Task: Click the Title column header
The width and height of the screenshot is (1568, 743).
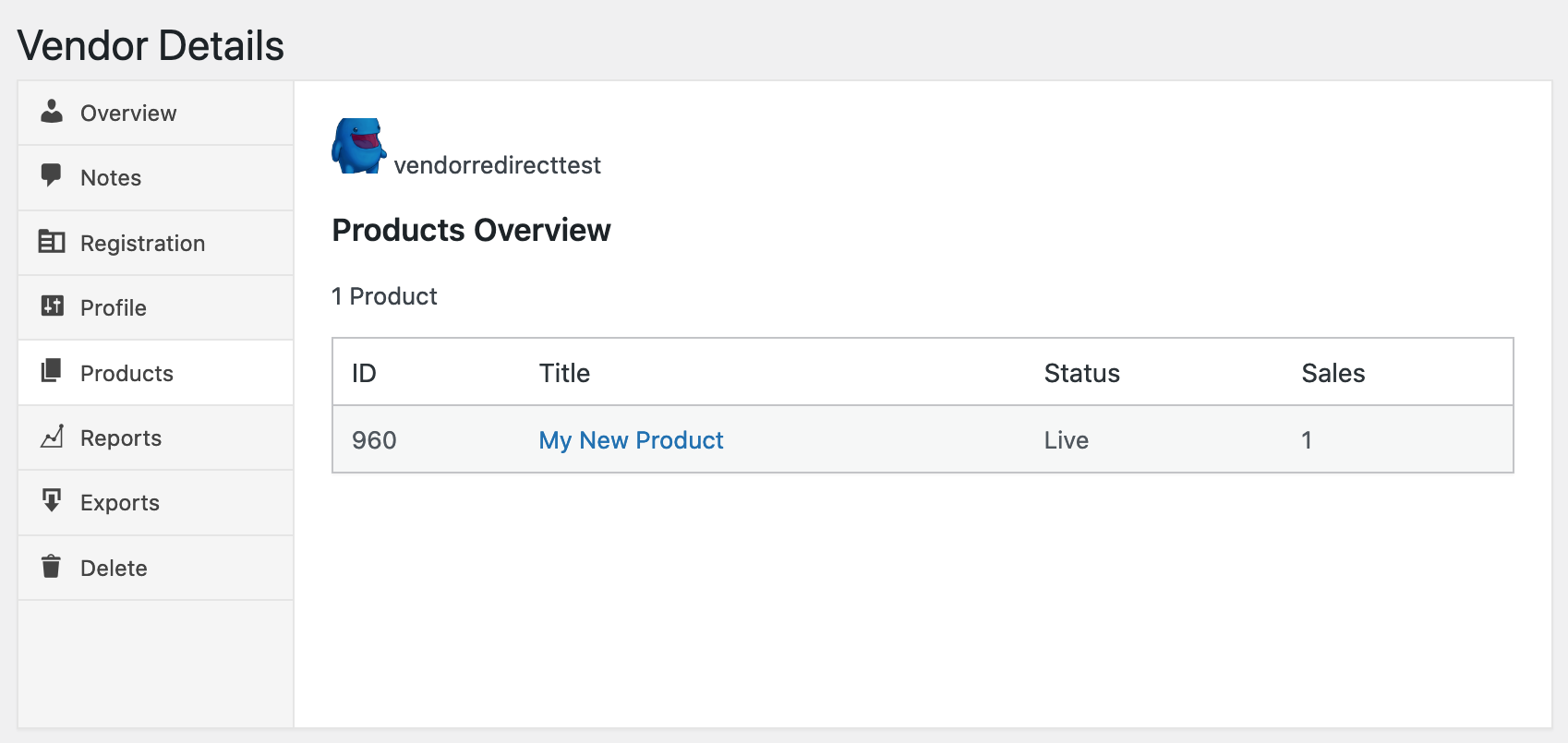Action: pos(564,373)
